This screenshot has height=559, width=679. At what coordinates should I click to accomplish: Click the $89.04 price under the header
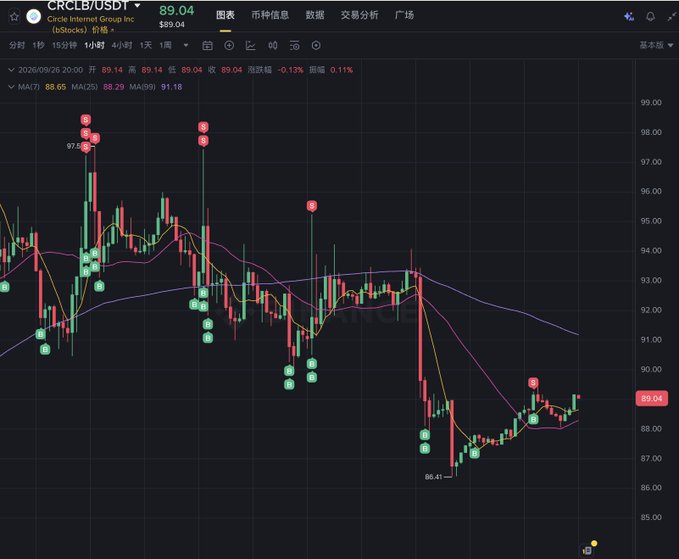172,25
